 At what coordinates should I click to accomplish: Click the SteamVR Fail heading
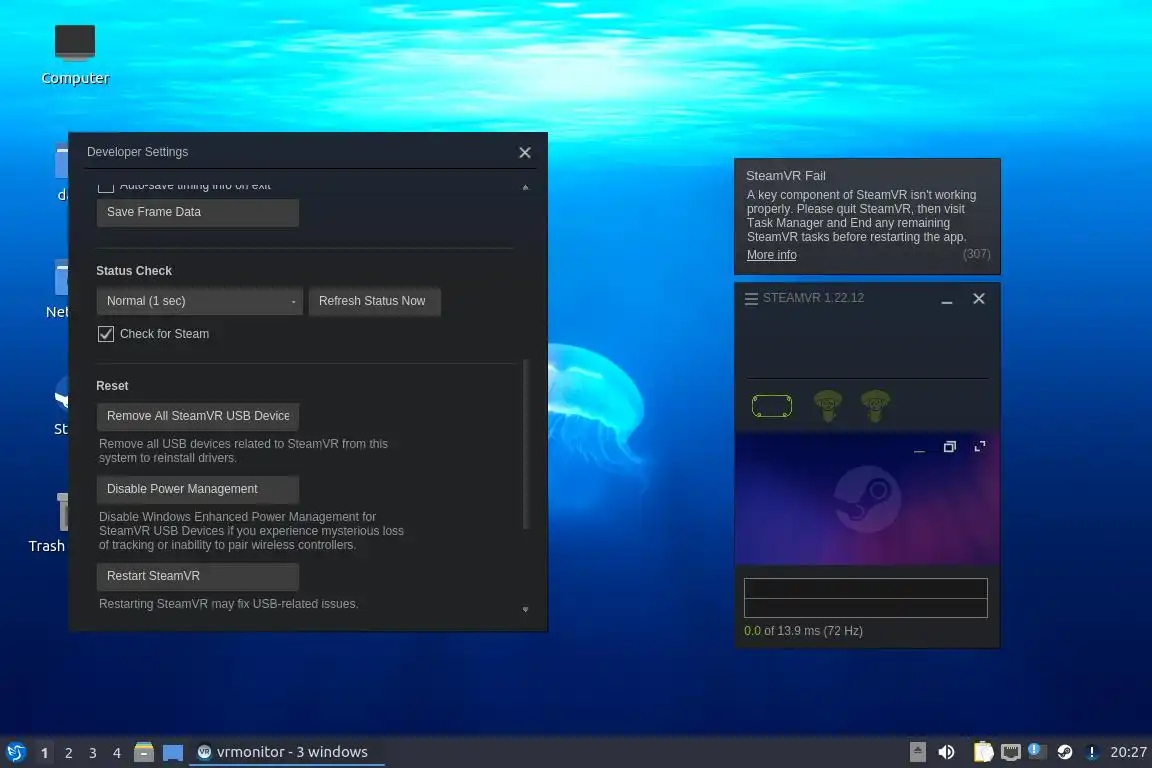pyautogui.click(x=785, y=176)
